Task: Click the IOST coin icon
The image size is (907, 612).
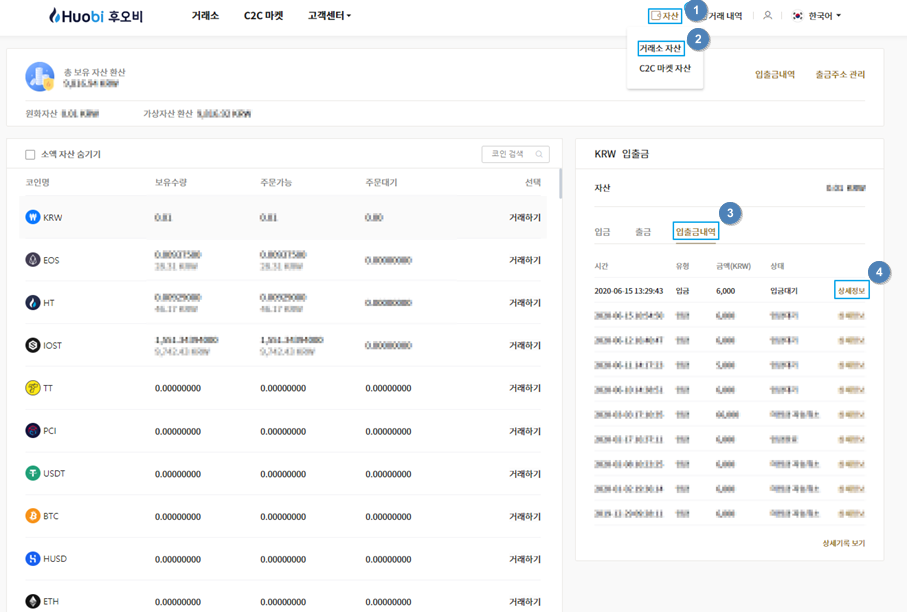Action: (x=33, y=345)
